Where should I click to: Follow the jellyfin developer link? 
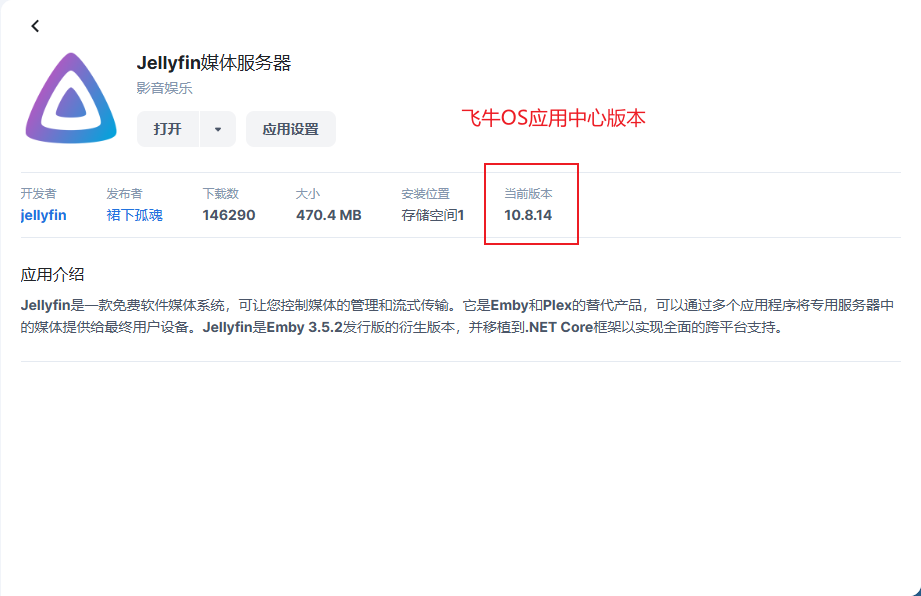coord(43,215)
